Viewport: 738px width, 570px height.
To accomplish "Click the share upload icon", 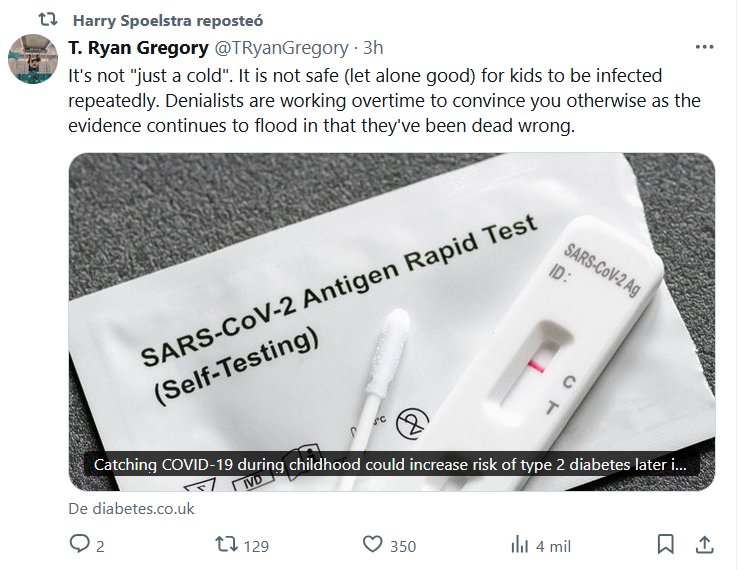I will pos(704,545).
